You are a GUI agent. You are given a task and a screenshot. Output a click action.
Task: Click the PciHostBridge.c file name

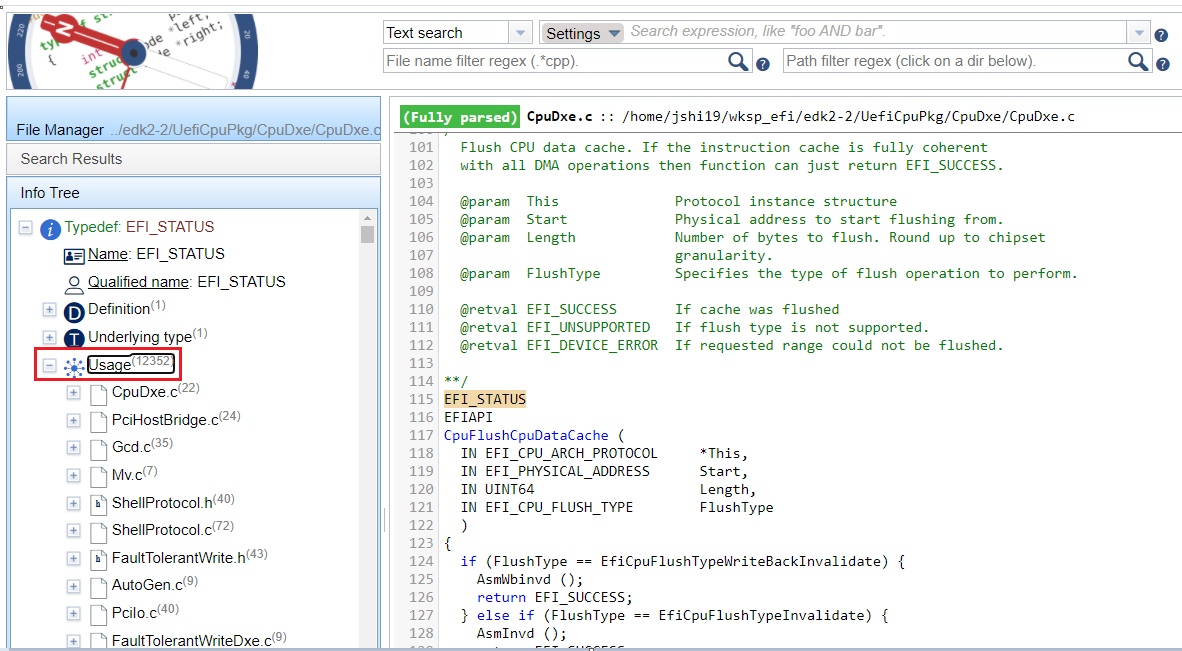[165, 420]
